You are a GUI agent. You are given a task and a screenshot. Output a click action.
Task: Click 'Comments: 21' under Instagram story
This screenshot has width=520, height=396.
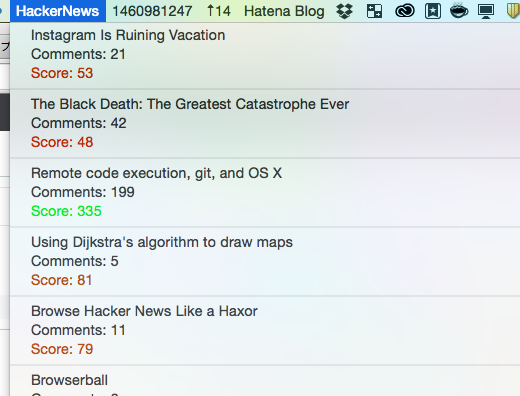click(78, 54)
